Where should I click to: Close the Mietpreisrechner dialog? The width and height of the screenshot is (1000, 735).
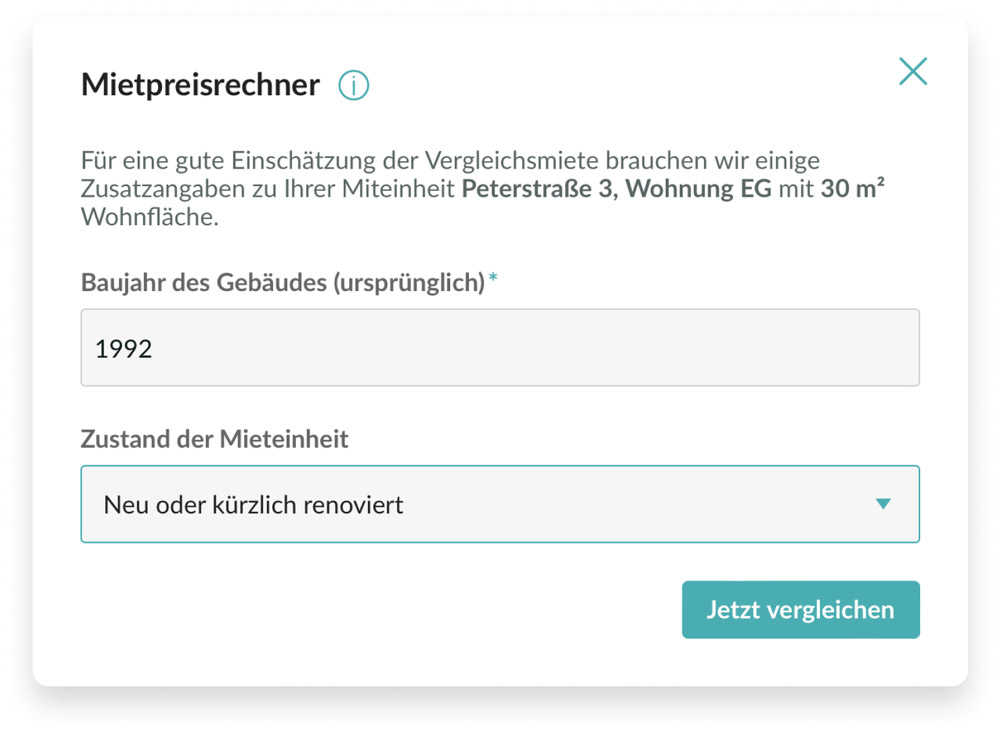point(912,72)
